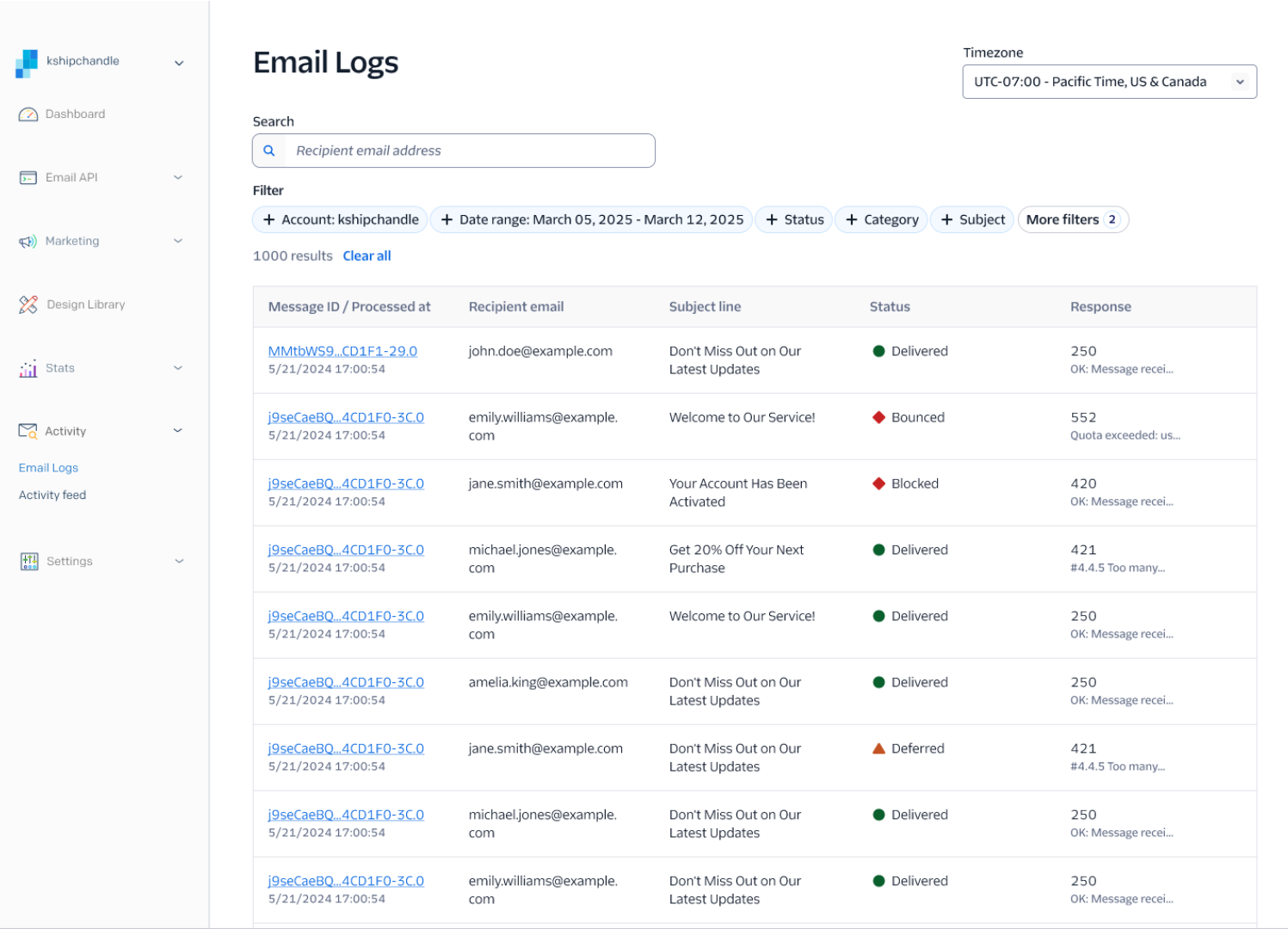The width and height of the screenshot is (1288, 929).
Task: Edit the Date range filter chip
Action: 592,220
